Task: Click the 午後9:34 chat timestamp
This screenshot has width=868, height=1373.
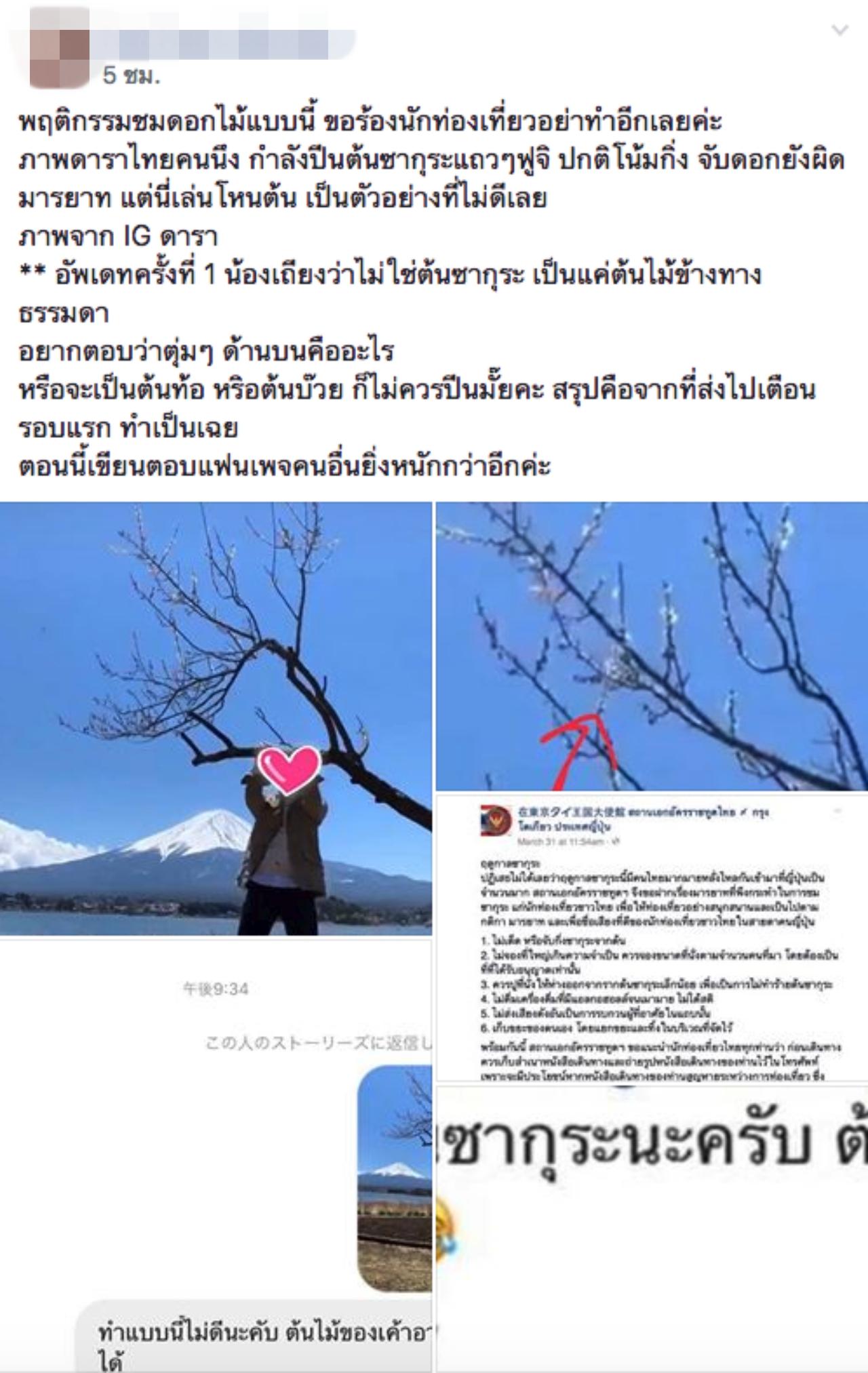Action: (x=216, y=989)
